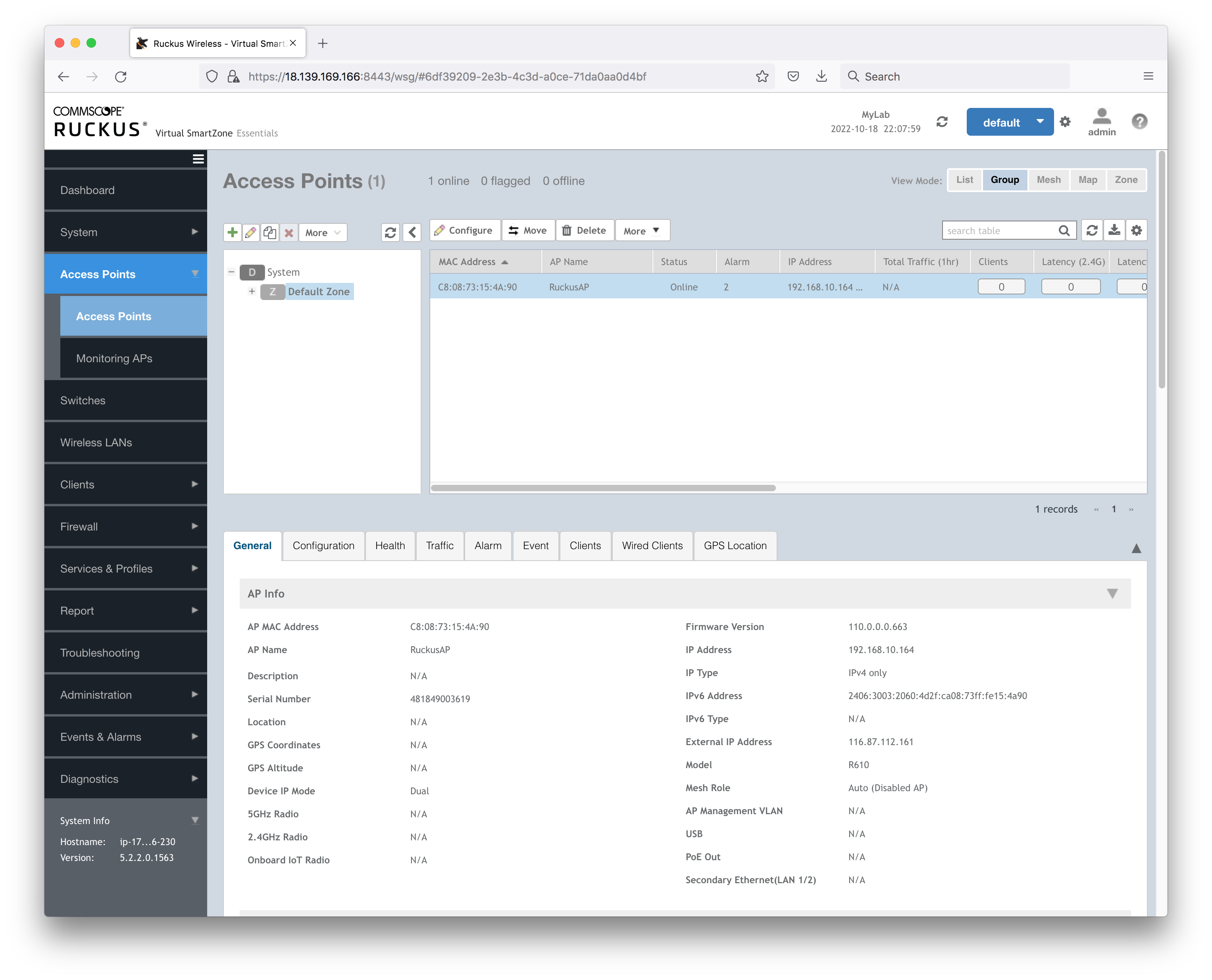Open the Pocket save icon
Image resolution: width=1212 pixels, height=980 pixels.
(793, 76)
